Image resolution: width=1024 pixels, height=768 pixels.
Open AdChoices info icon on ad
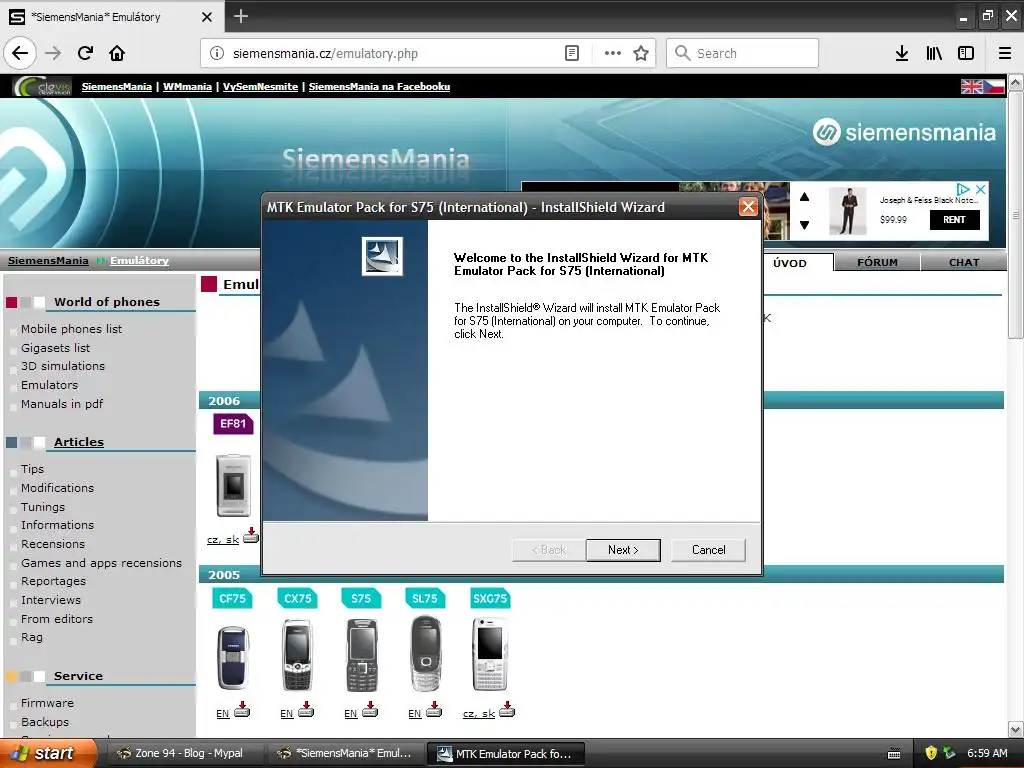pyautogui.click(x=963, y=189)
